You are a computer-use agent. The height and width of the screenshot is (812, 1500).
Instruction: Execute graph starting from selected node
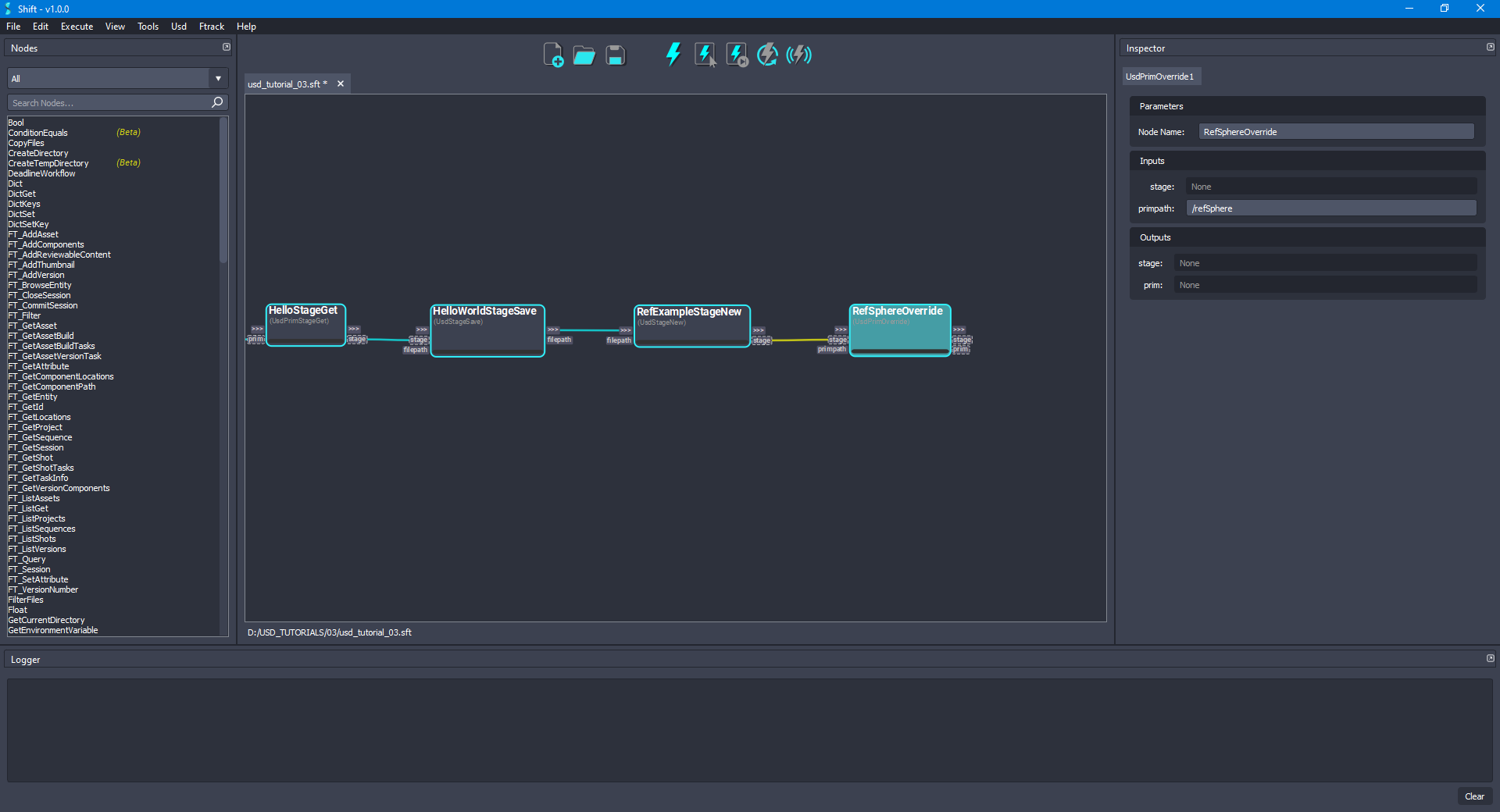click(x=736, y=55)
